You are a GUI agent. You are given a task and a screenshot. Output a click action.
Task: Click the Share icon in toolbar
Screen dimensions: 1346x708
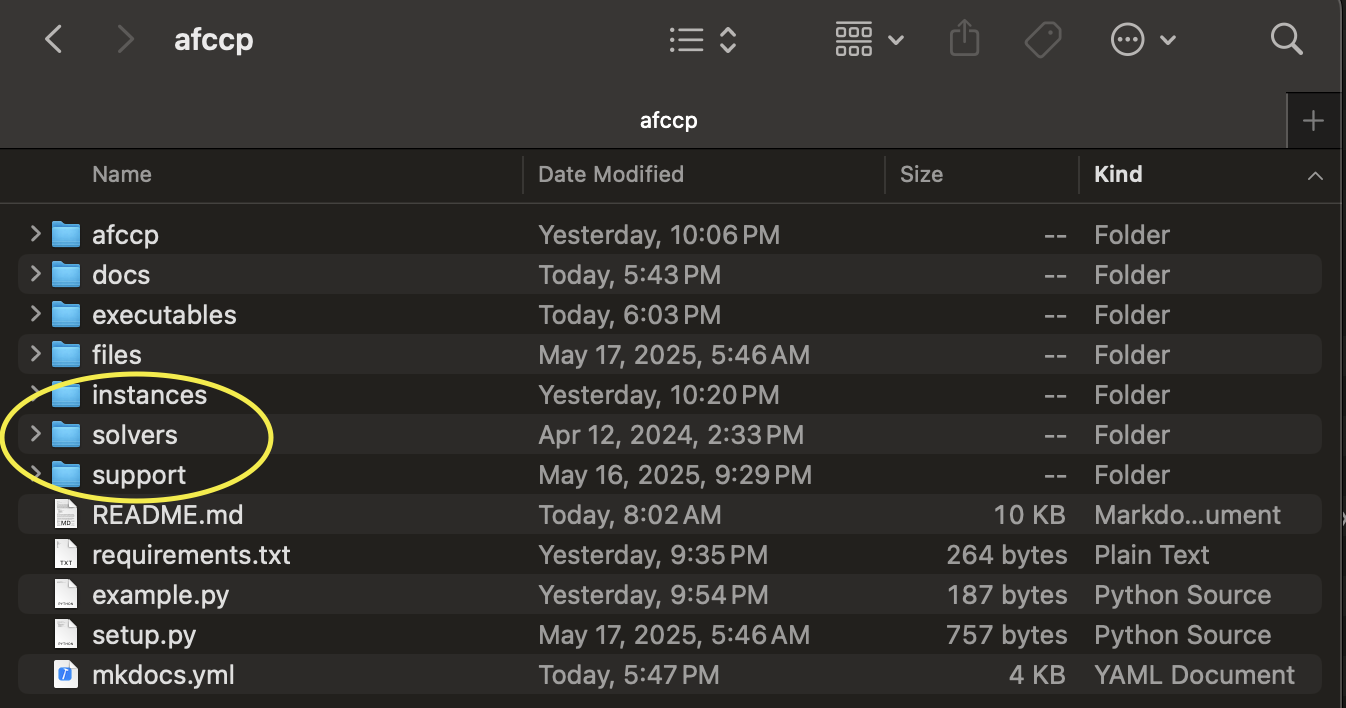tap(964, 40)
